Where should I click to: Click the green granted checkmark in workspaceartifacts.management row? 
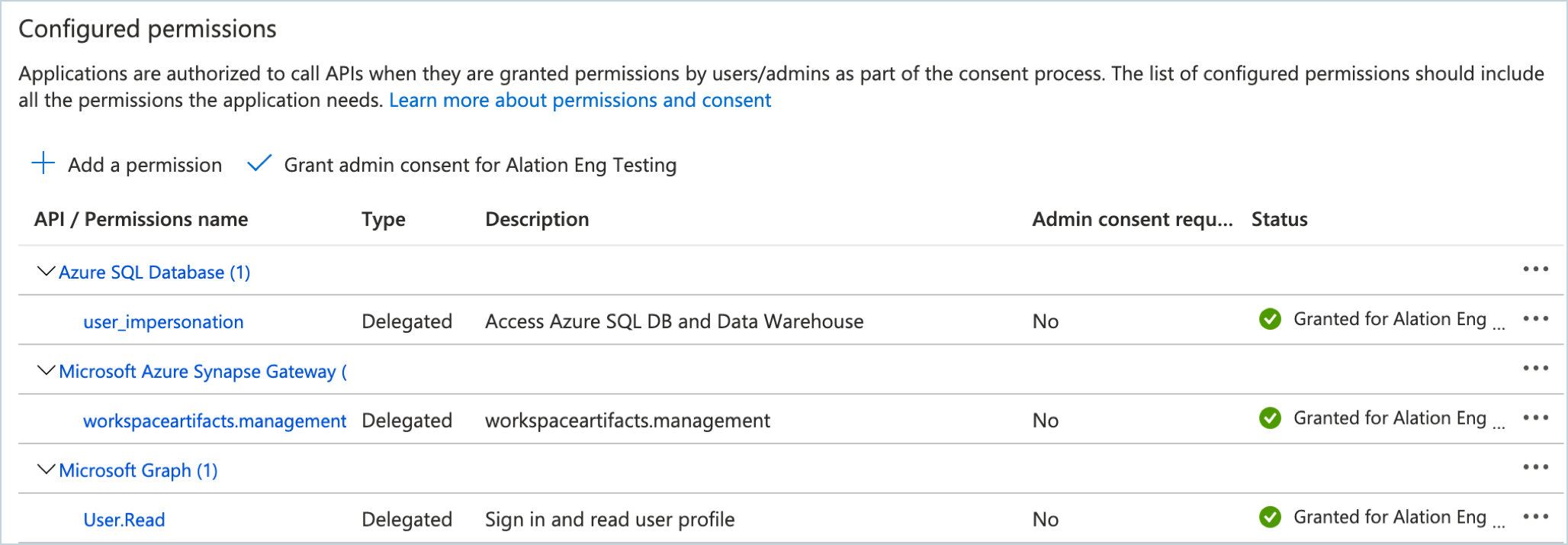coord(1270,418)
